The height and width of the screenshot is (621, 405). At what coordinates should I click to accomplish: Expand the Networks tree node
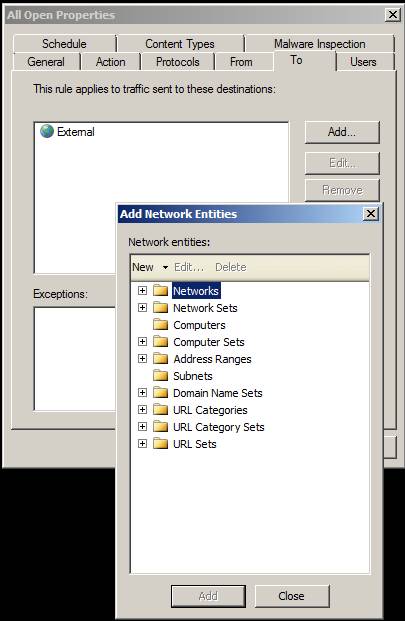click(143, 291)
